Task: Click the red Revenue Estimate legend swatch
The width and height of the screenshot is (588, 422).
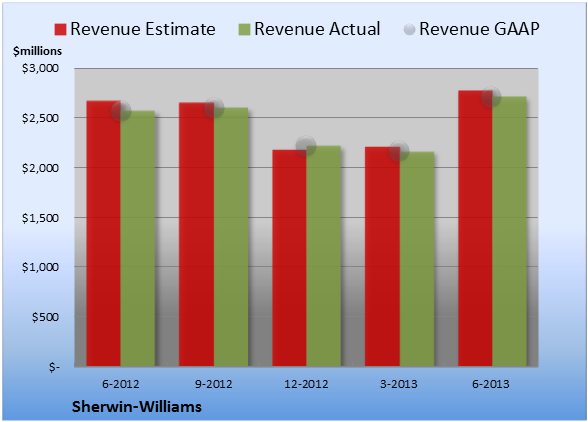Action: point(60,30)
